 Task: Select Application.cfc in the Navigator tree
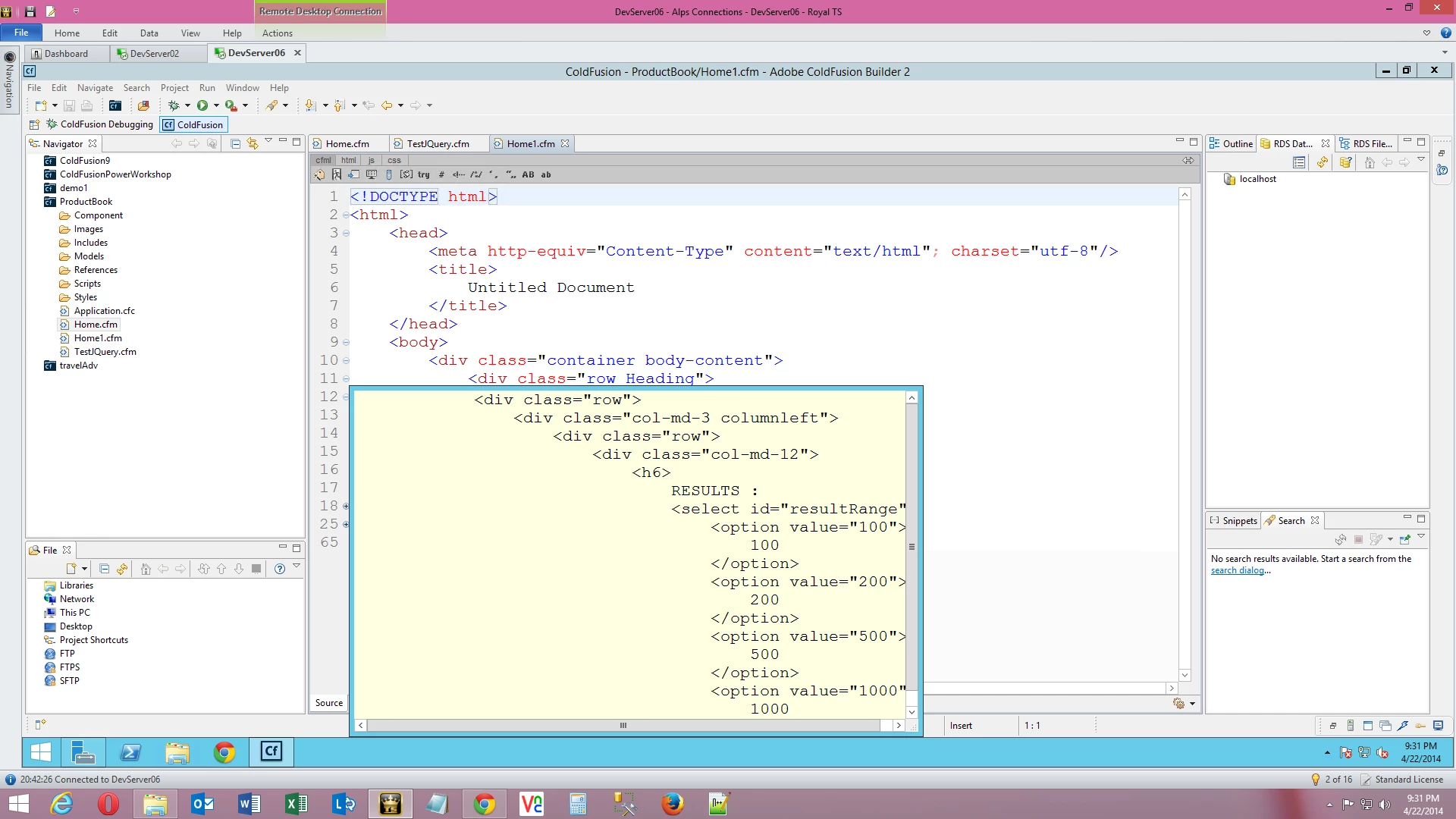[x=104, y=311]
